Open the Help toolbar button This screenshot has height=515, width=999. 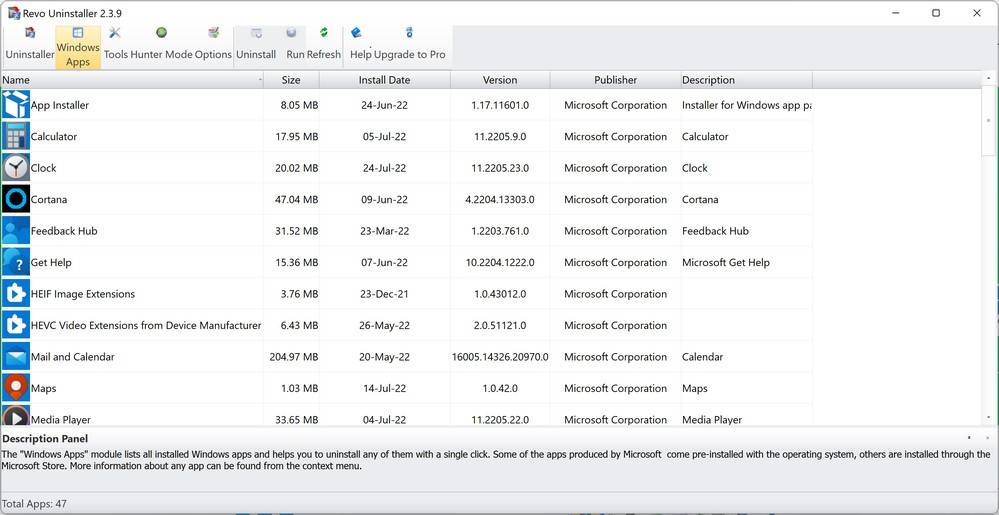coord(361,44)
